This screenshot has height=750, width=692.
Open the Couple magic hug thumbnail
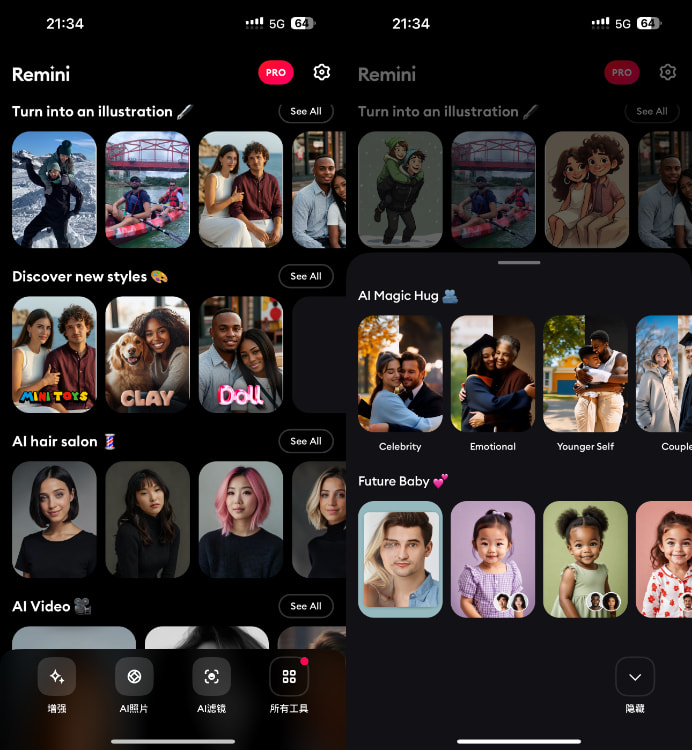pos(664,374)
